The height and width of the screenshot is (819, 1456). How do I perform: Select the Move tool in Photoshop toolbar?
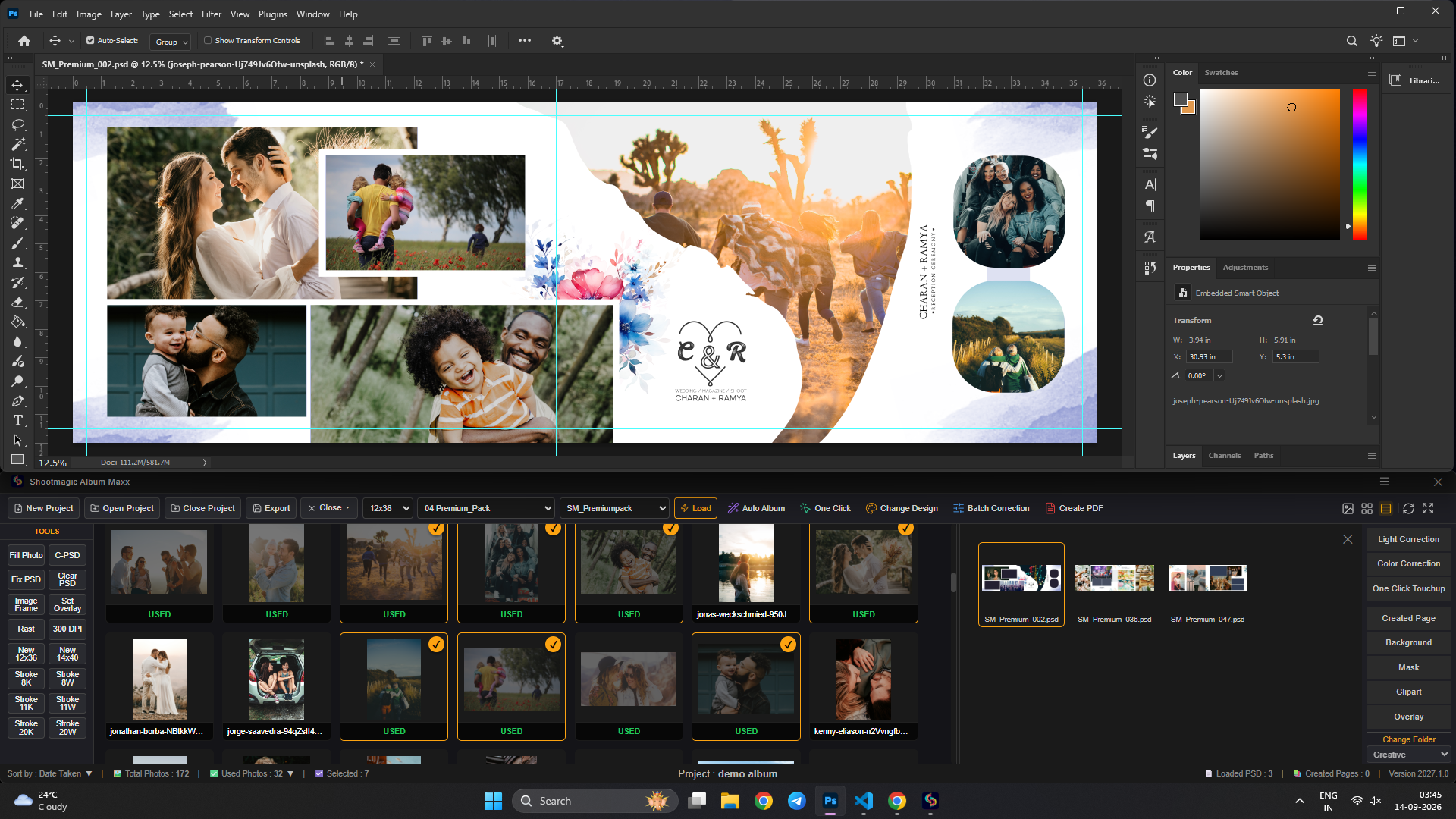point(17,85)
